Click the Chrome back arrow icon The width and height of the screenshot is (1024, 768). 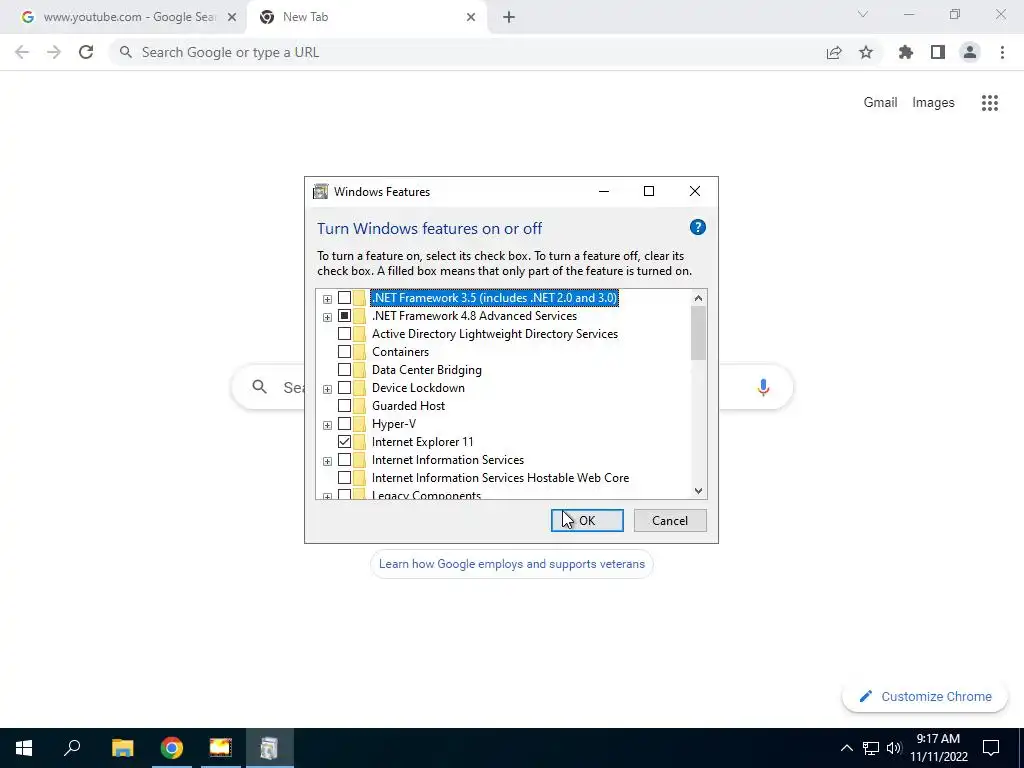22,52
